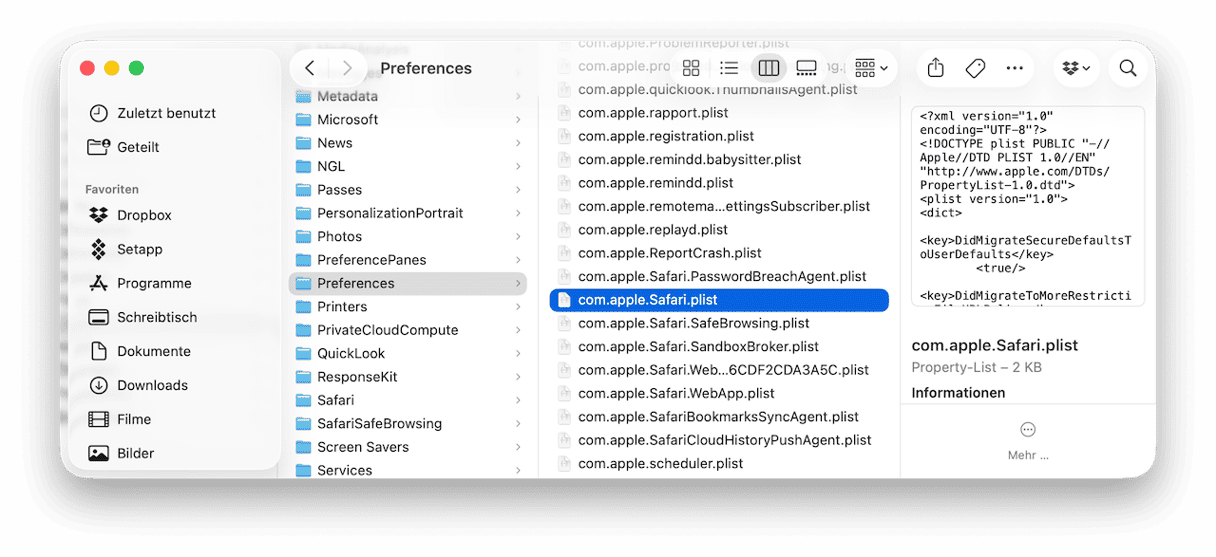The image size is (1216, 557).
Task: Select com.apple.rapport.plist file
Action: [719, 113]
